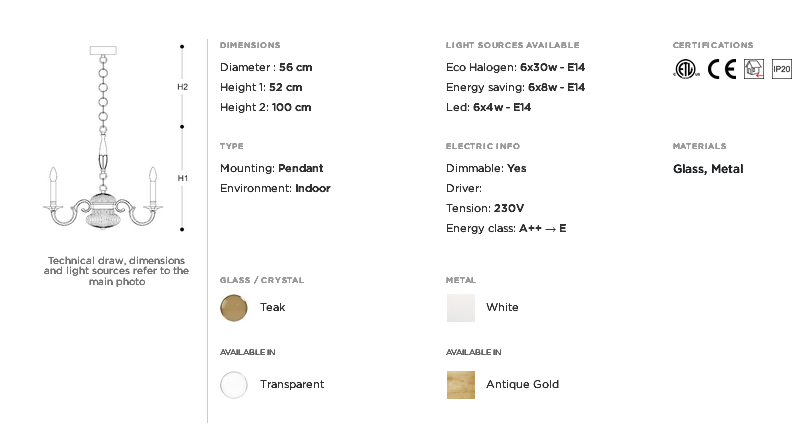Choose the White metal finish swatch
The width and height of the screenshot is (805, 426).
coord(461,308)
